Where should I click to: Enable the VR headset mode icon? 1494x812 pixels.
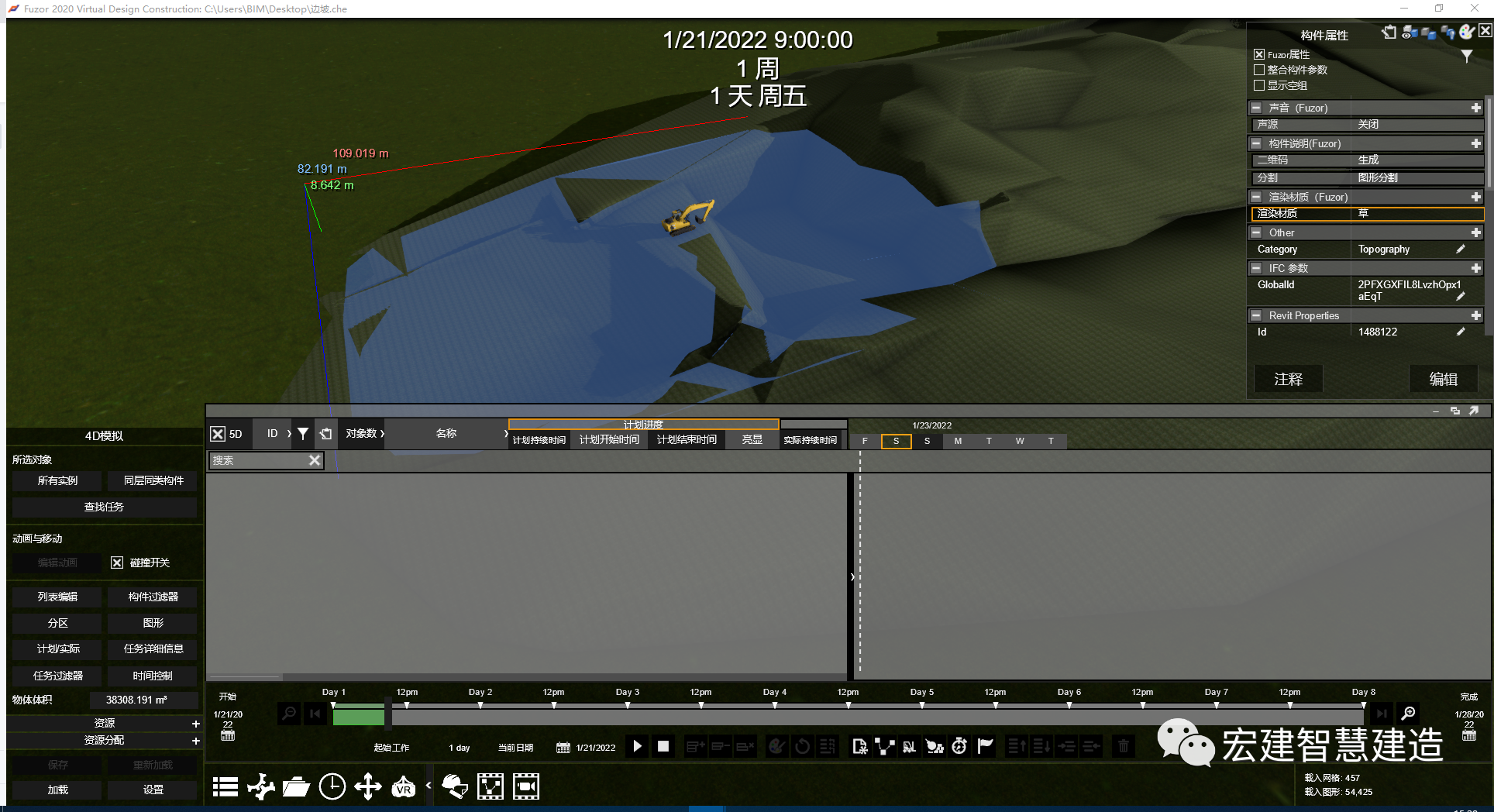pos(403,786)
